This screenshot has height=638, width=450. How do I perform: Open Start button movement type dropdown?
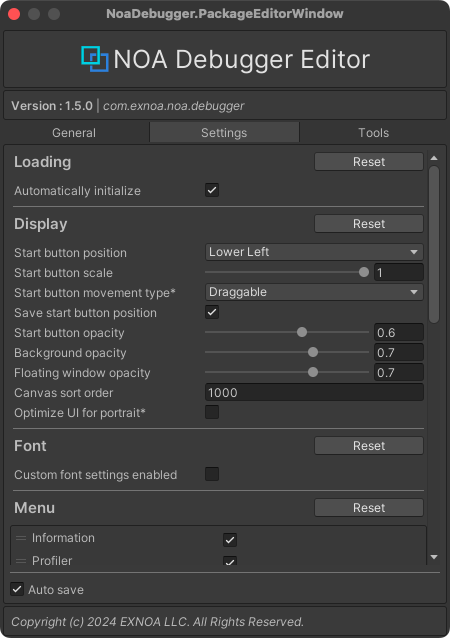coord(314,292)
